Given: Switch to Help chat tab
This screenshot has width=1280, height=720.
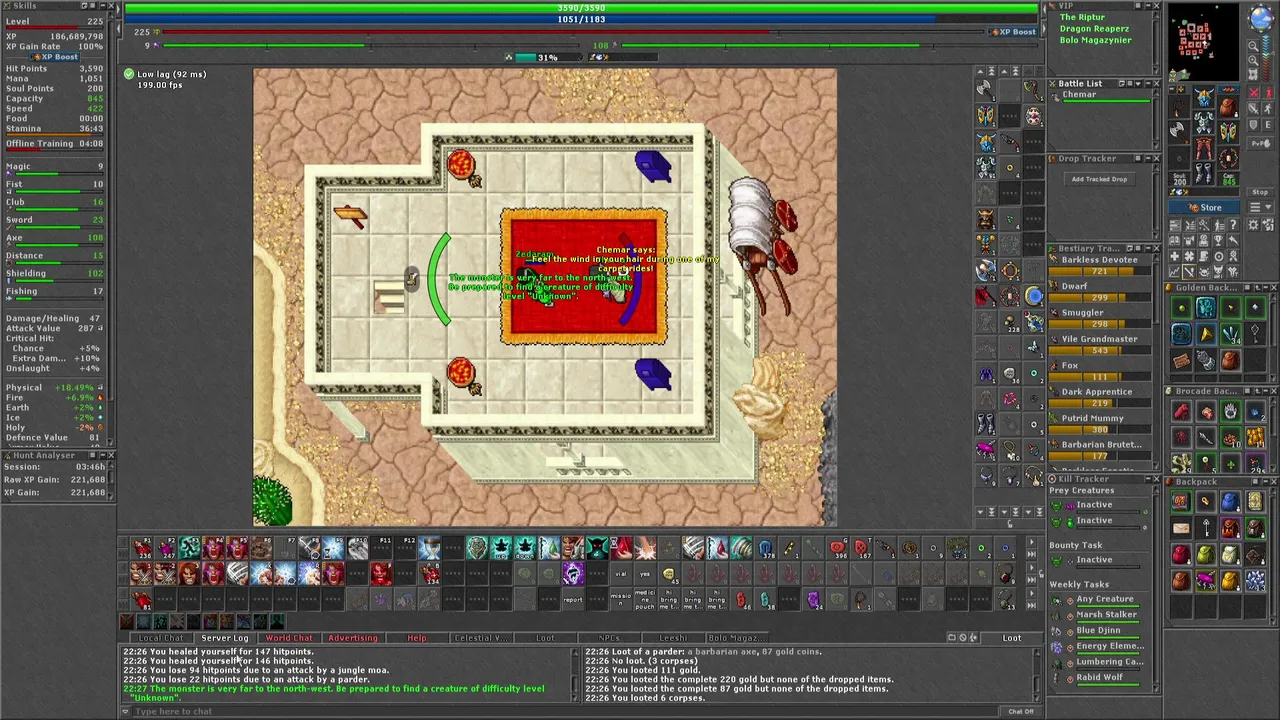Looking at the screenshot, I should click(417, 638).
